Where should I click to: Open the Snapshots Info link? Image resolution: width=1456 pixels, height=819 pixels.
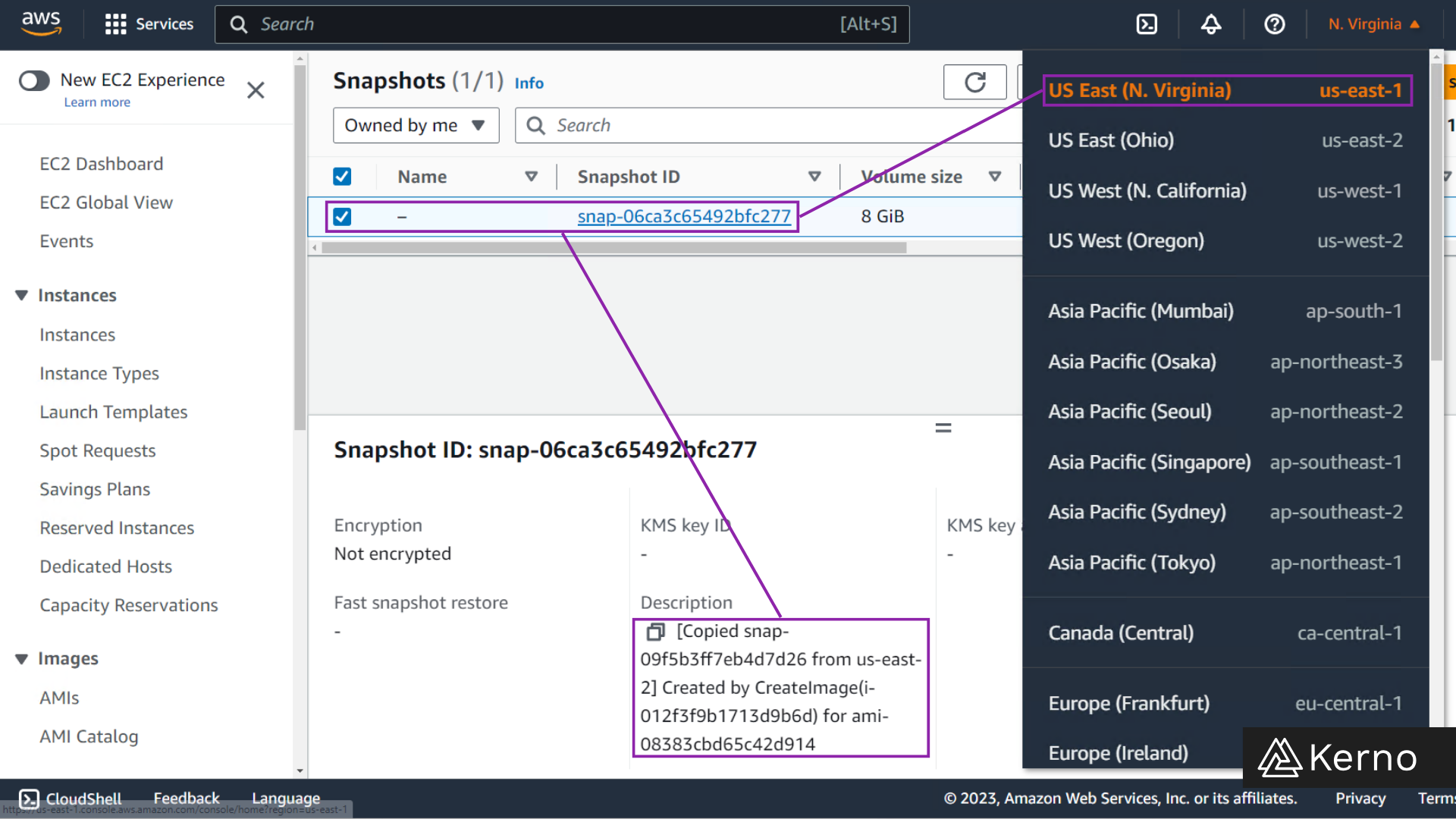tap(529, 83)
